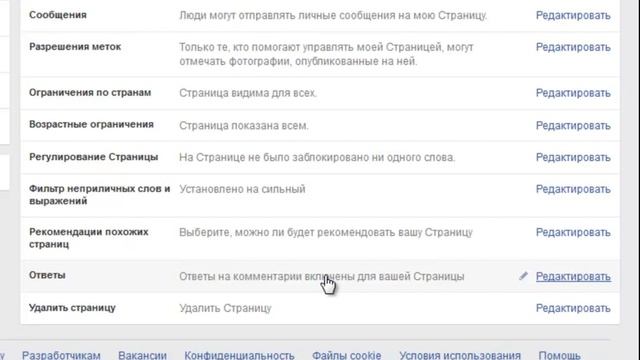Click the pencil icon in the Ответы row
The width and height of the screenshot is (640, 360).
click(x=523, y=276)
